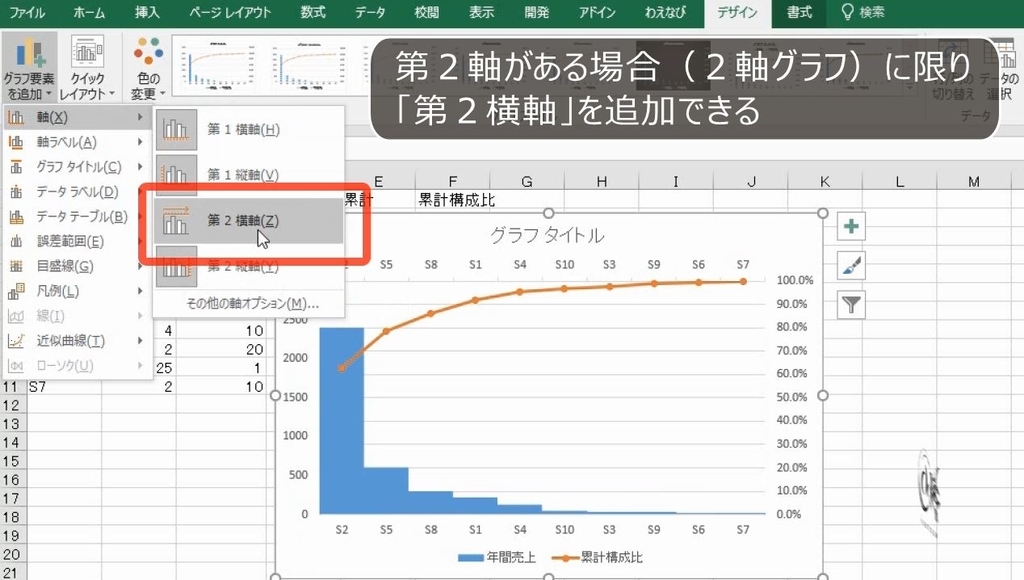Select column header G
The image size is (1024, 580).
pos(526,182)
